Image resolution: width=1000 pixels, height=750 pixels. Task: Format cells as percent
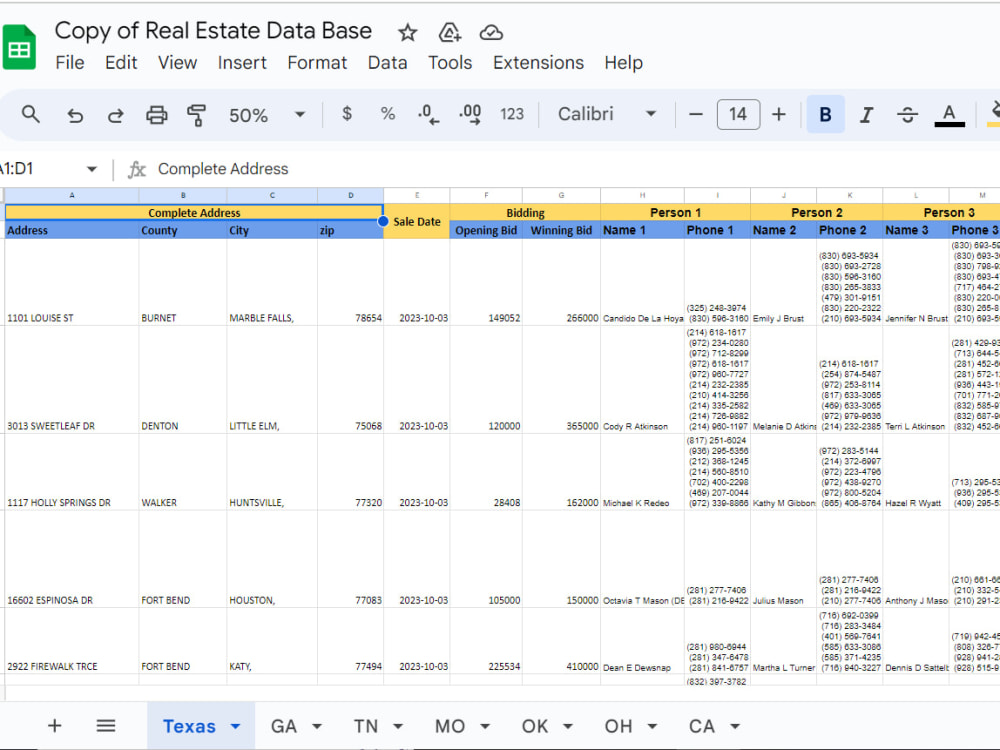(x=387, y=114)
